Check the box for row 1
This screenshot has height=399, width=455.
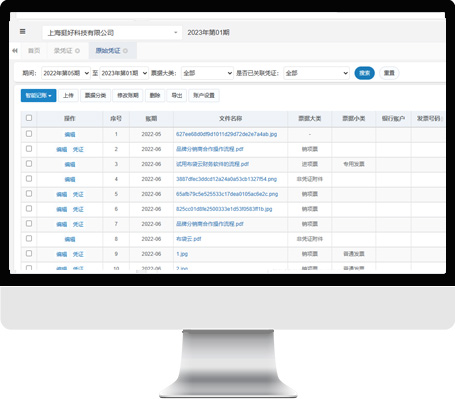pos(29,134)
